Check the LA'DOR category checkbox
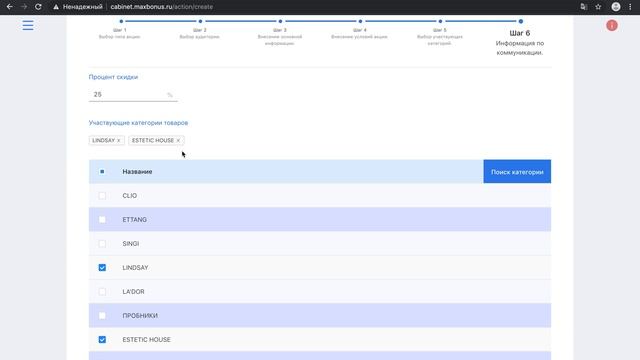Image resolution: width=640 pixels, height=360 pixels. pos(102,291)
